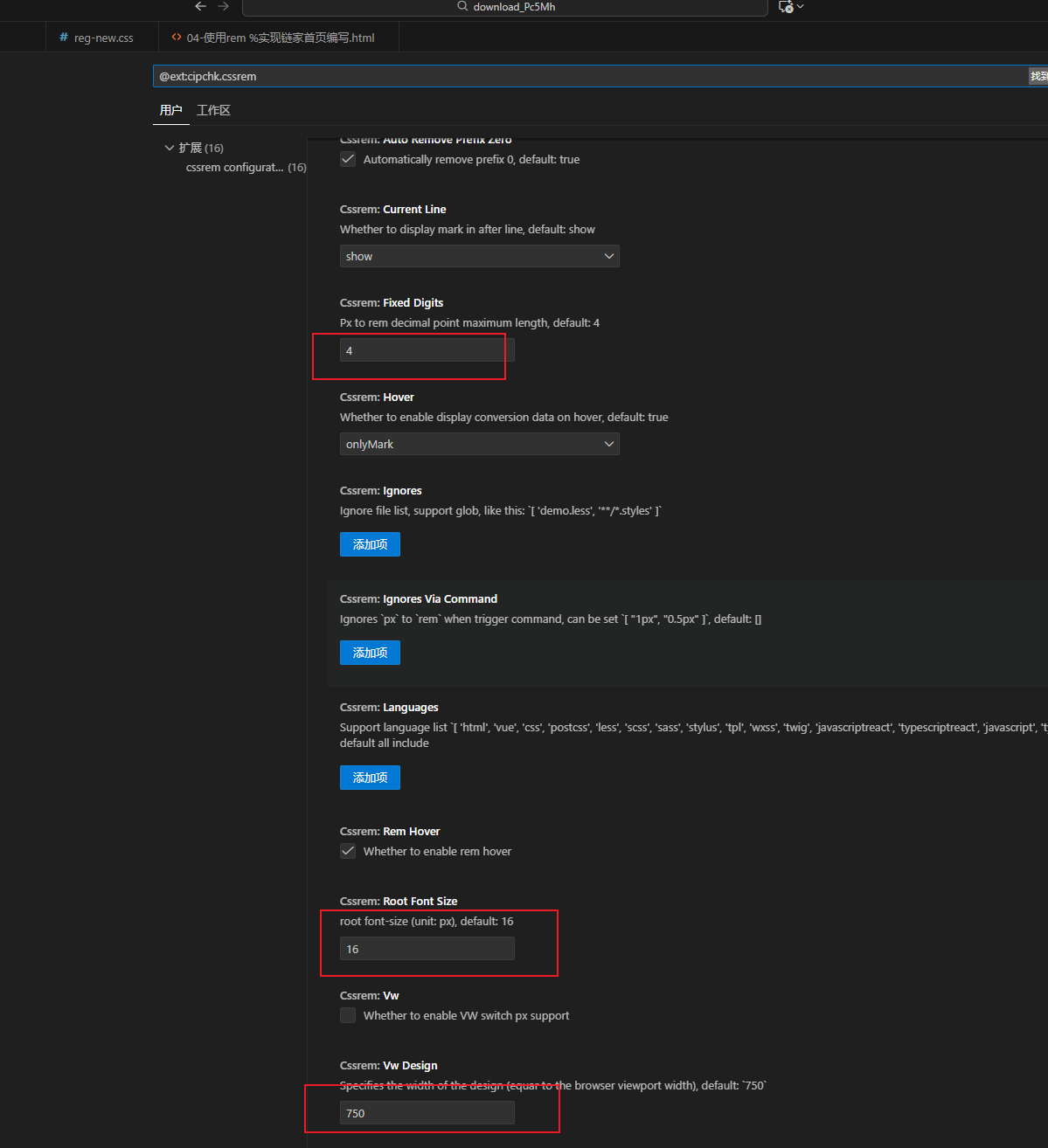1048x1148 pixels.
Task: Click the CSS file icon on reg-new.css tab
Action: point(61,38)
